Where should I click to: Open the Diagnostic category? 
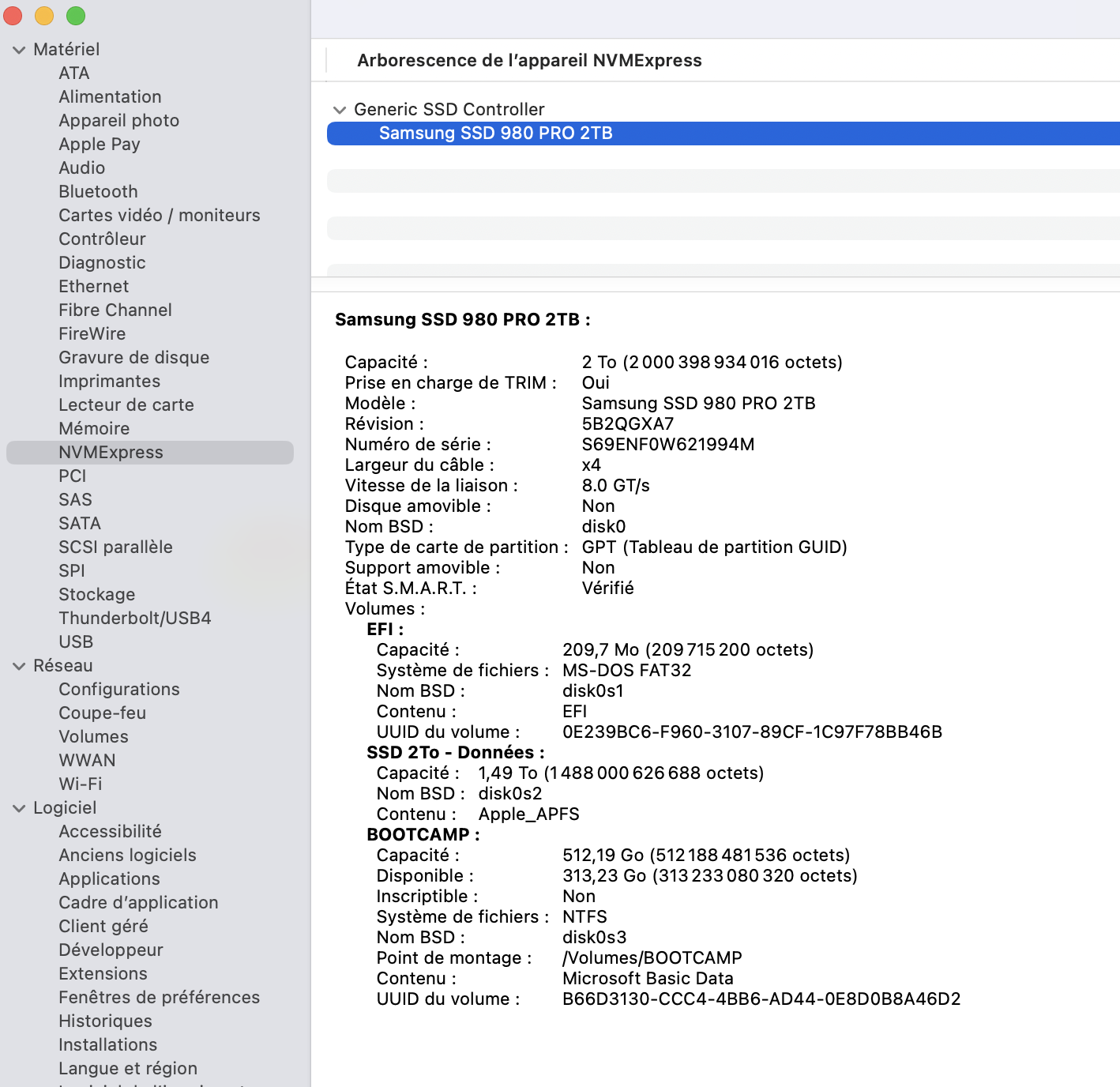[102, 262]
